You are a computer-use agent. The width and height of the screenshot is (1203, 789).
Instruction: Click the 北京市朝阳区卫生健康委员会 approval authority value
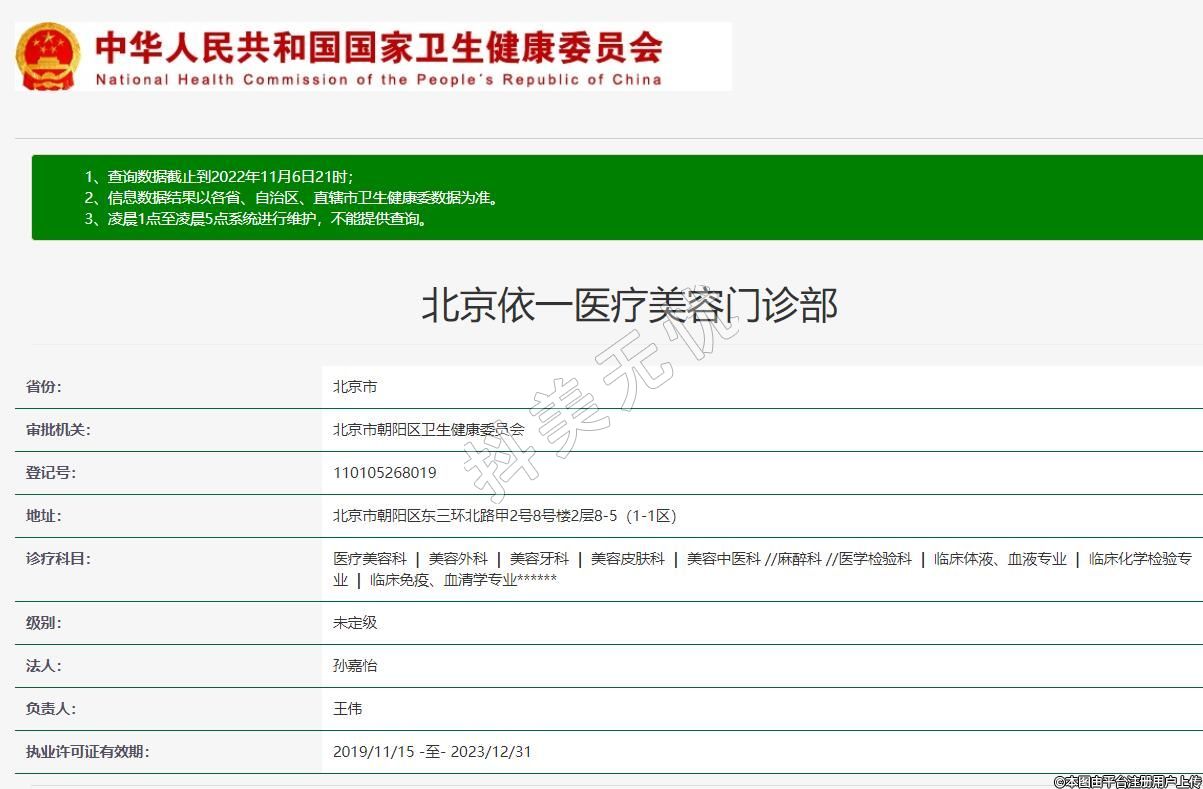point(428,430)
